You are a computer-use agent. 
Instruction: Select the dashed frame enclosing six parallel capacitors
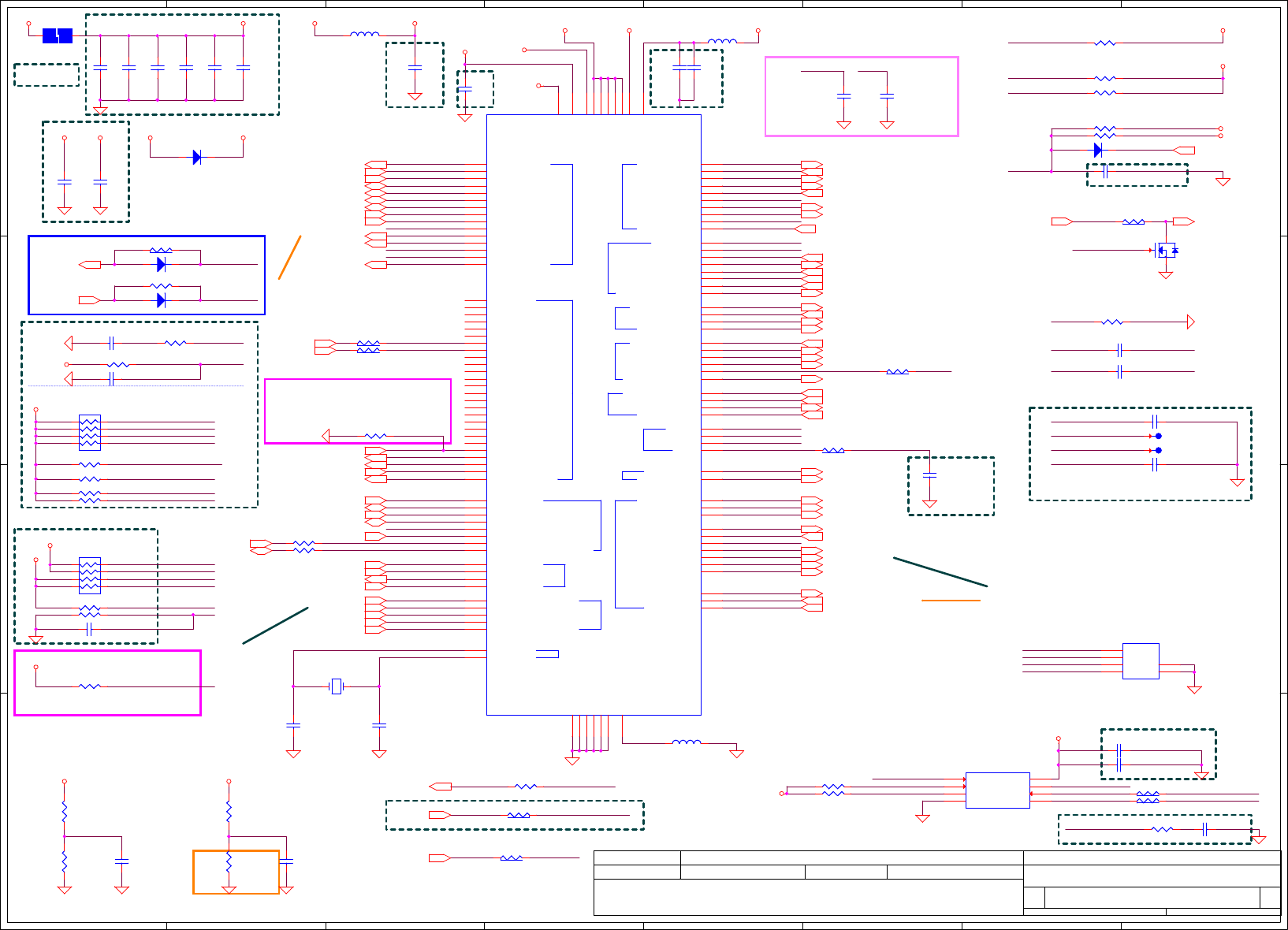click(x=182, y=65)
